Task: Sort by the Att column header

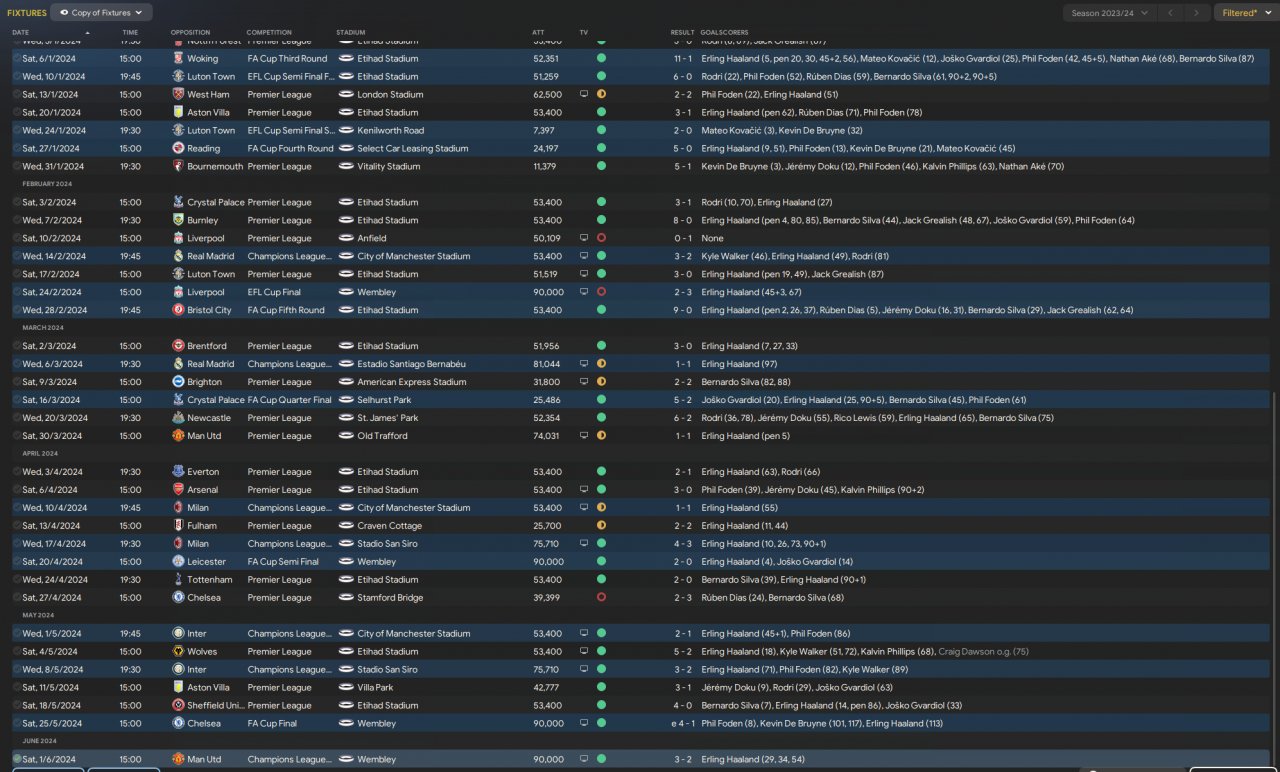Action: pyautogui.click(x=538, y=33)
